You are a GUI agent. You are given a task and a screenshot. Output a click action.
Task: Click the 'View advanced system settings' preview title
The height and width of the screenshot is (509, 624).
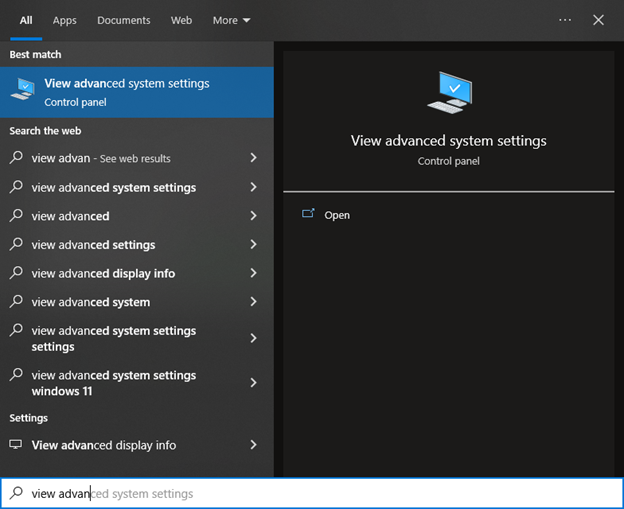tap(448, 141)
